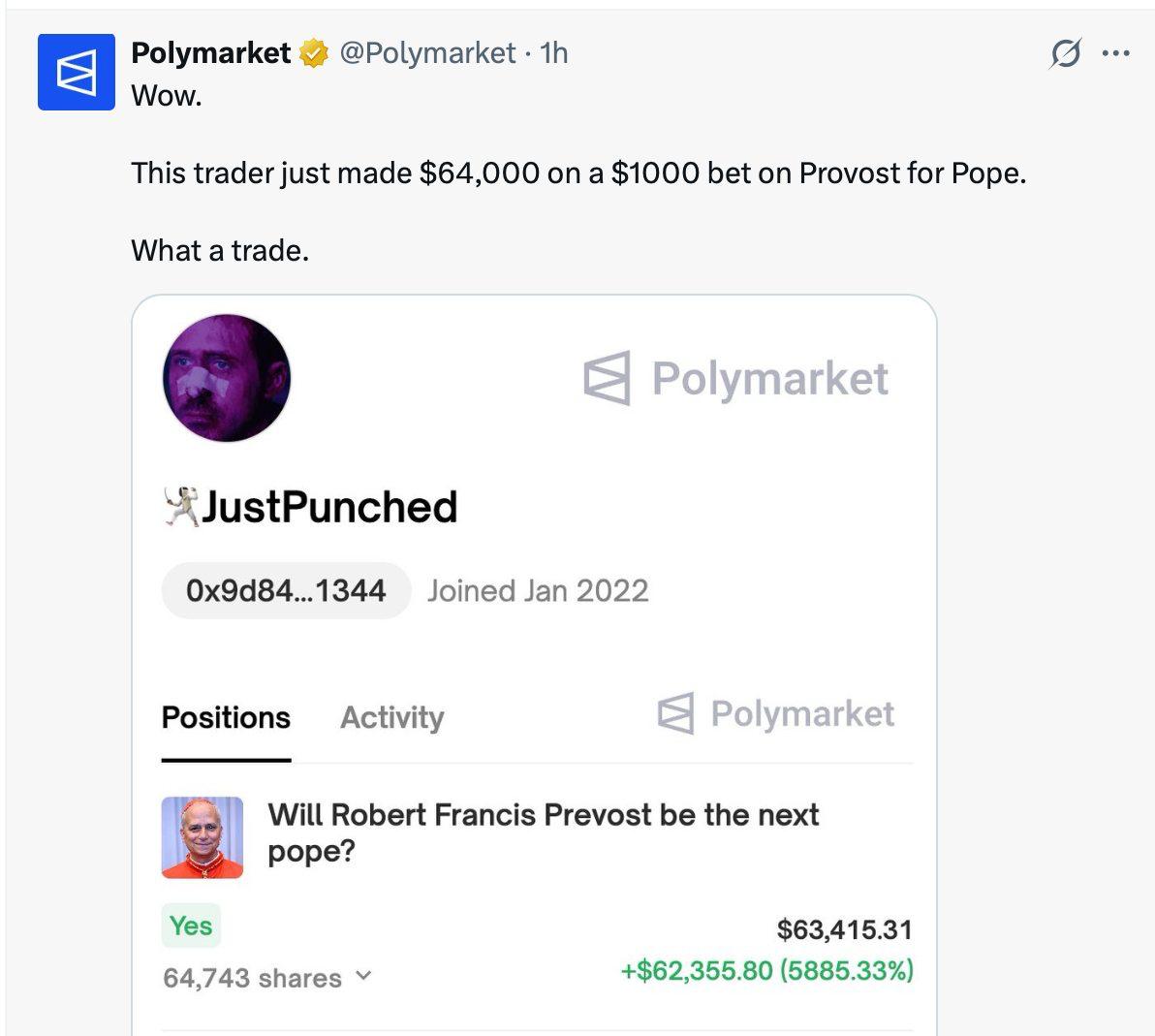Viewport: 1155px width, 1036px height.
Task: Open the @Polymarket handle link
Action: click(427, 52)
